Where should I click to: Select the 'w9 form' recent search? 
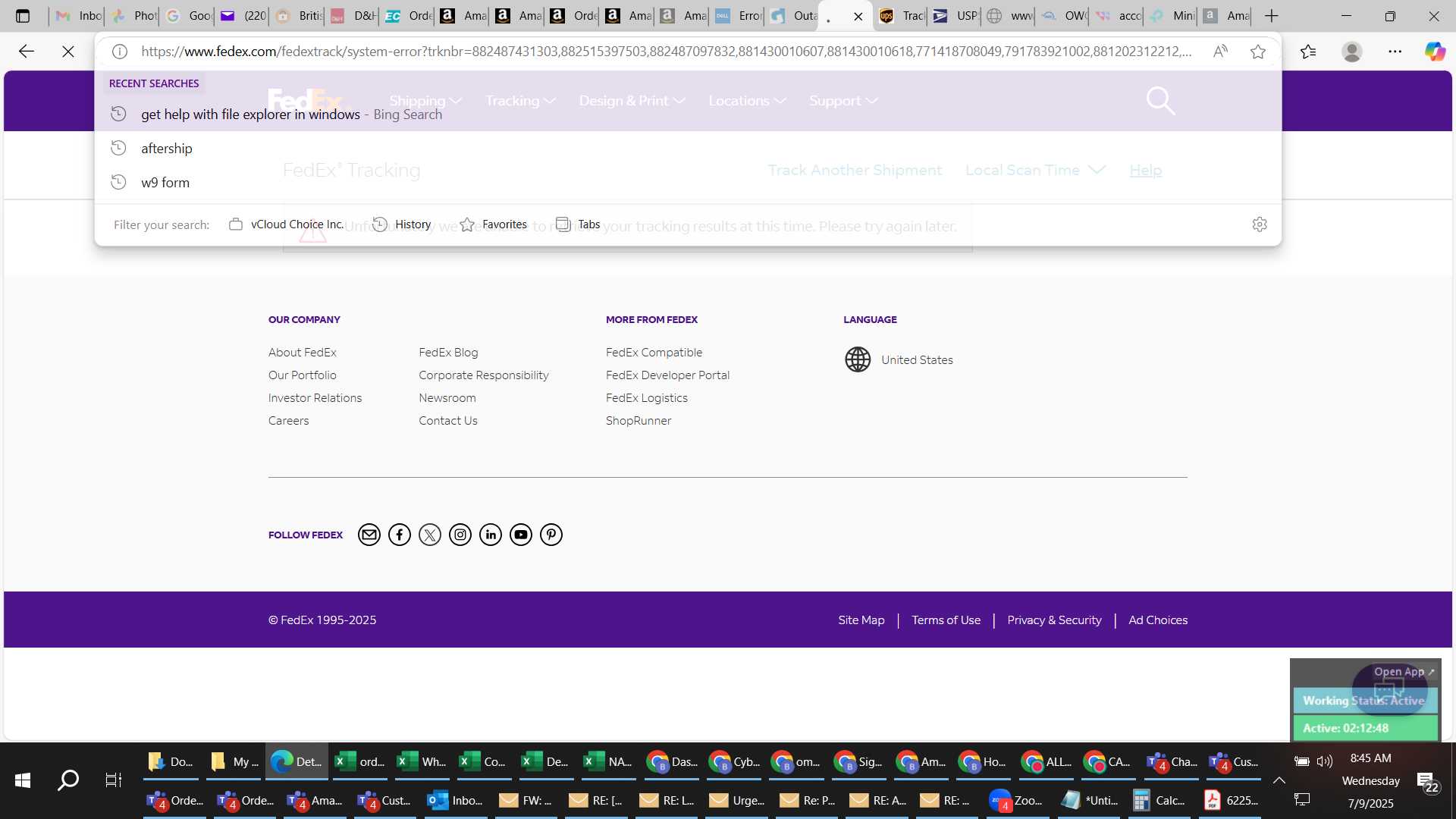(x=688, y=183)
